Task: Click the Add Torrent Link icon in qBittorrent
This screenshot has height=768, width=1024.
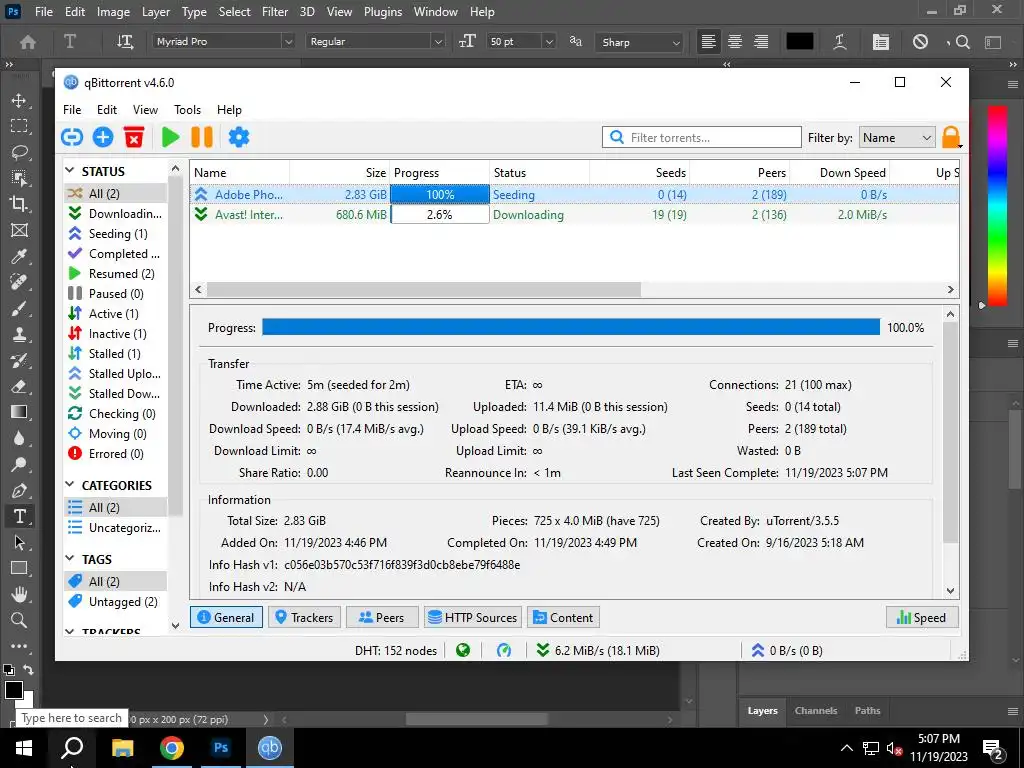Action: click(72, 137)
